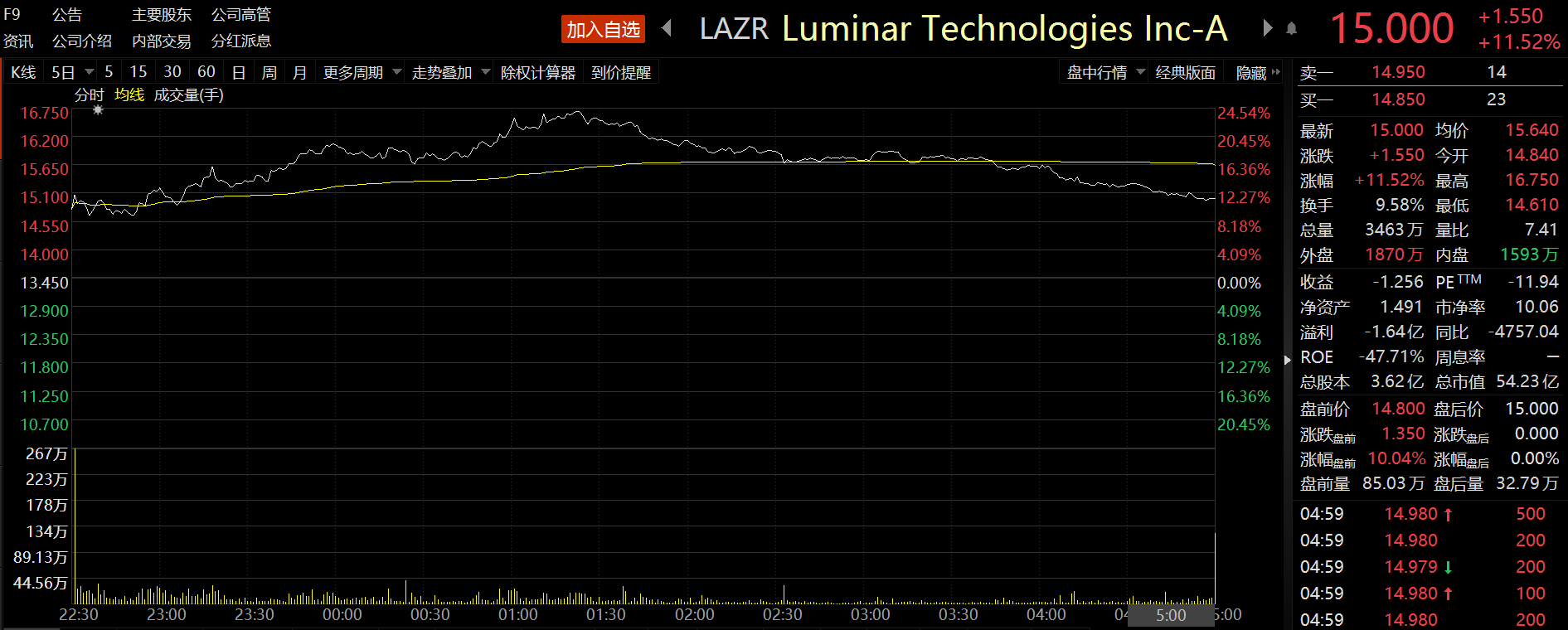Click the large 15.000 current price
This screenshot has height=630, width=1568.
[x=1392, y=28]
